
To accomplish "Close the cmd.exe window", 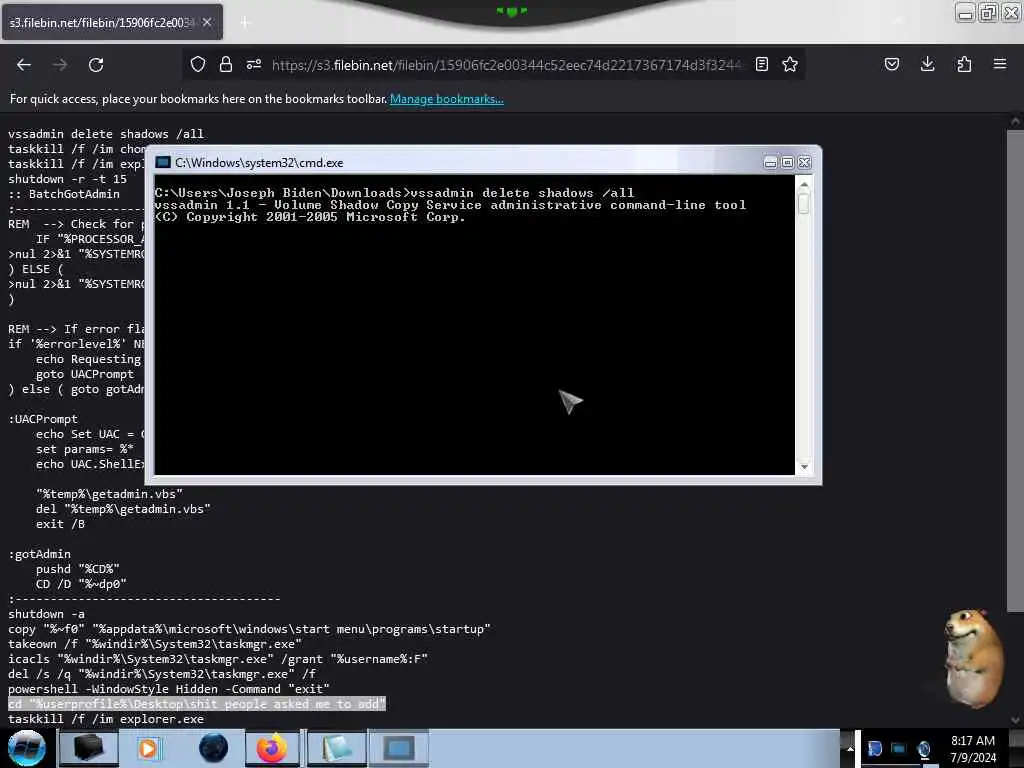I will click(805, 163).
